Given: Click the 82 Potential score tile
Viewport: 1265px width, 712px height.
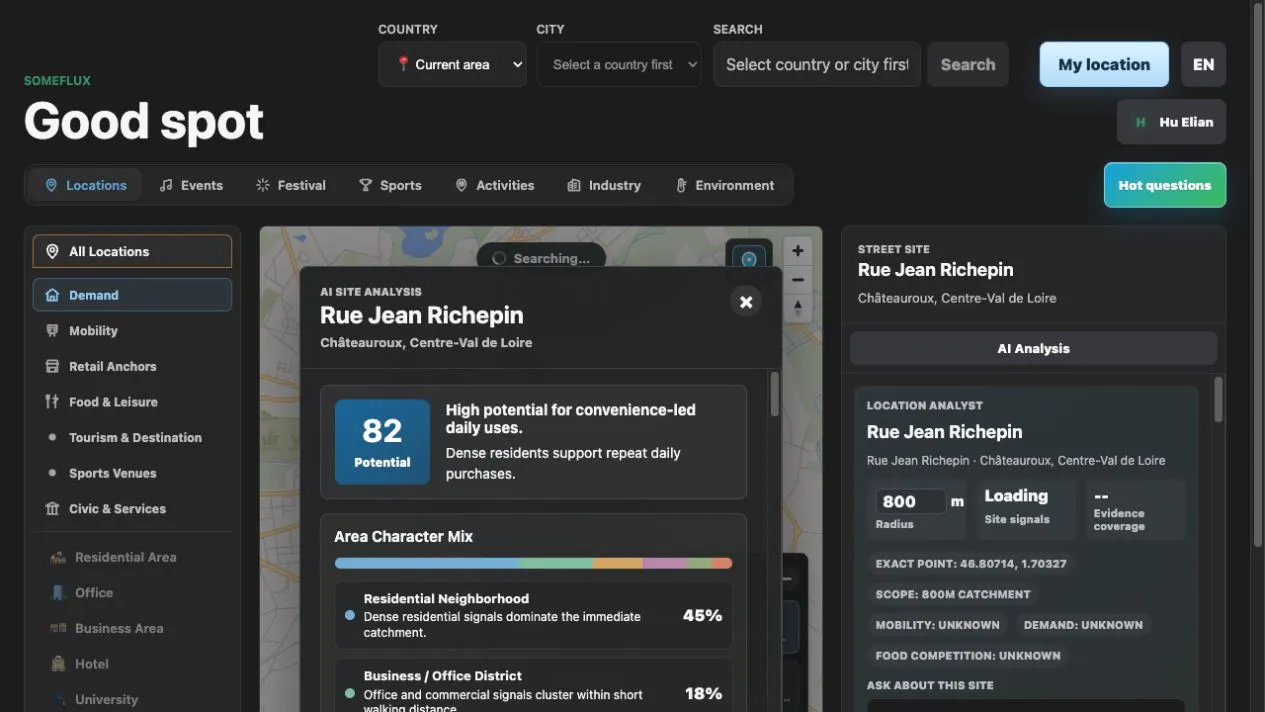Looking at the screenshot, I should click(382, 442).
